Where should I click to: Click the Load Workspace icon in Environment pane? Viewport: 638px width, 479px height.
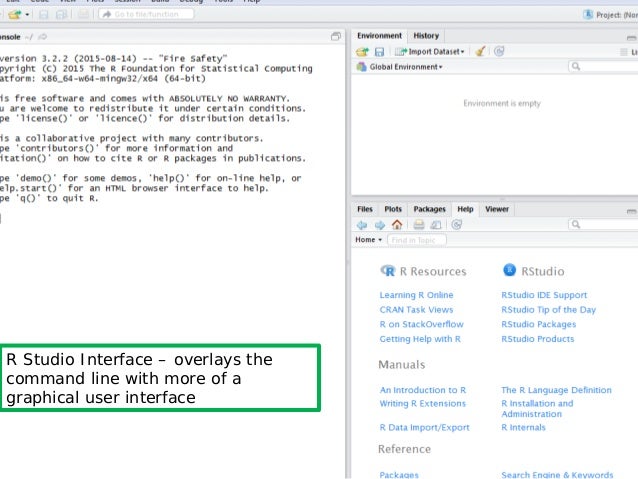tap(362, 52)
